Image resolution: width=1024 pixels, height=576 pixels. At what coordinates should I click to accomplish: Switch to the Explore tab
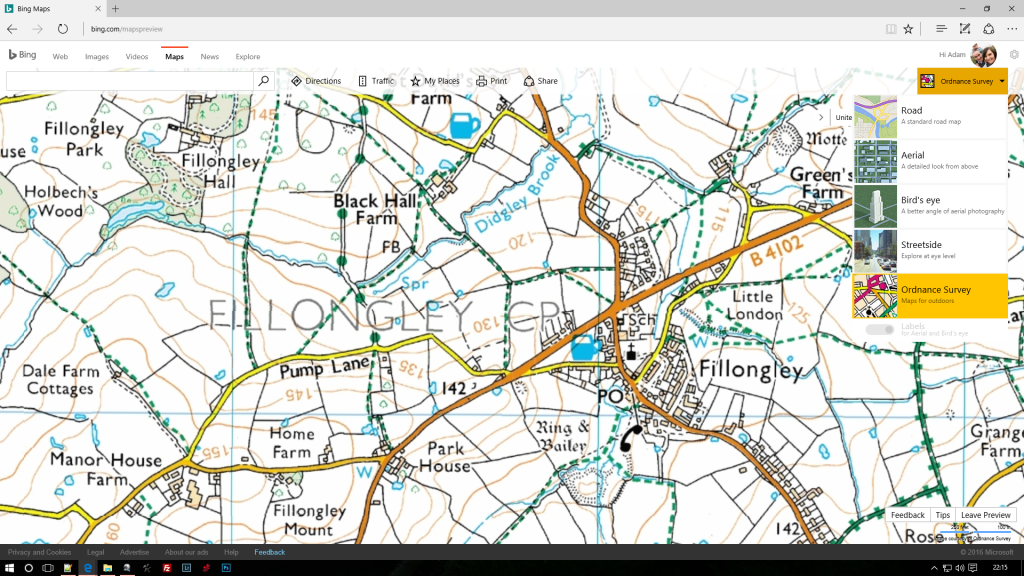[248, 57]
